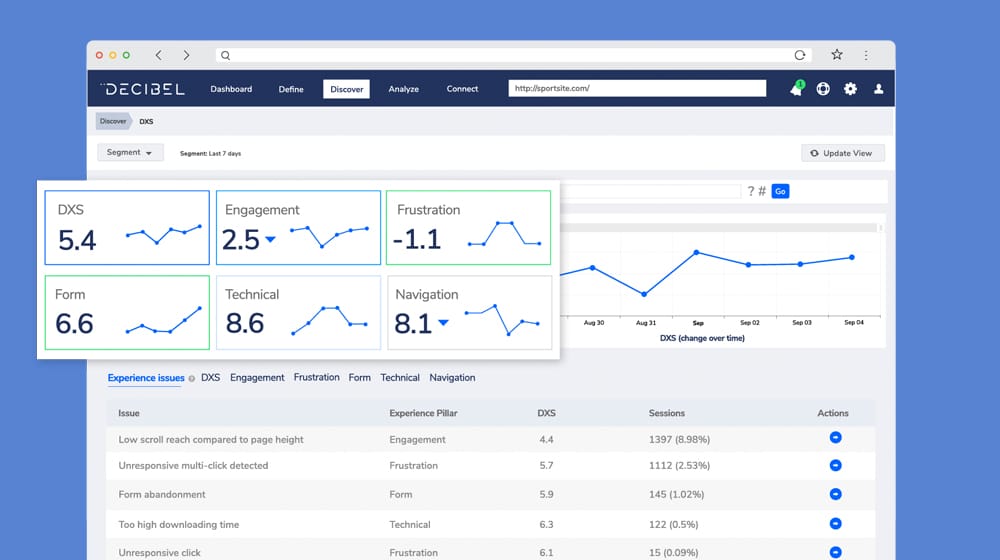Select the Technical 8.6 score card

[298, 313]
